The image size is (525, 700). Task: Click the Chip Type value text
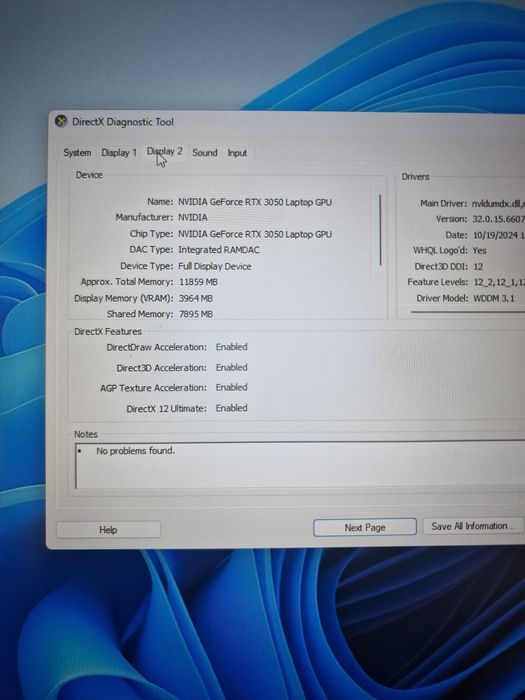(255, 234)
